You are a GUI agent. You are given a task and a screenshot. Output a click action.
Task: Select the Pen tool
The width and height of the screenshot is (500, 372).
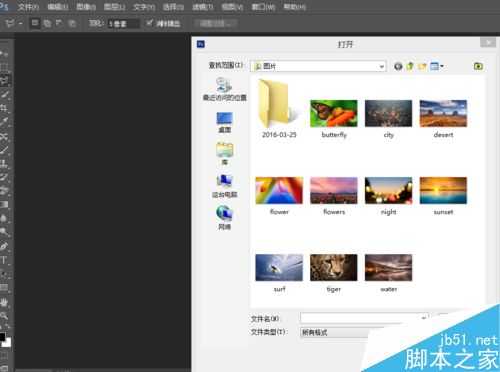point(4,246)
